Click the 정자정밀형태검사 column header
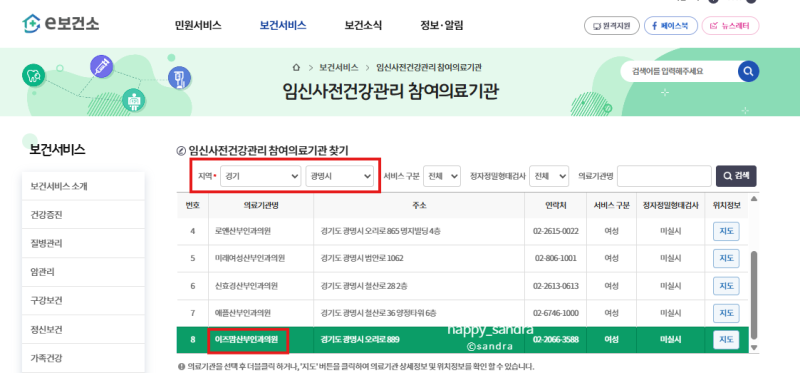 tap(671, 205)
